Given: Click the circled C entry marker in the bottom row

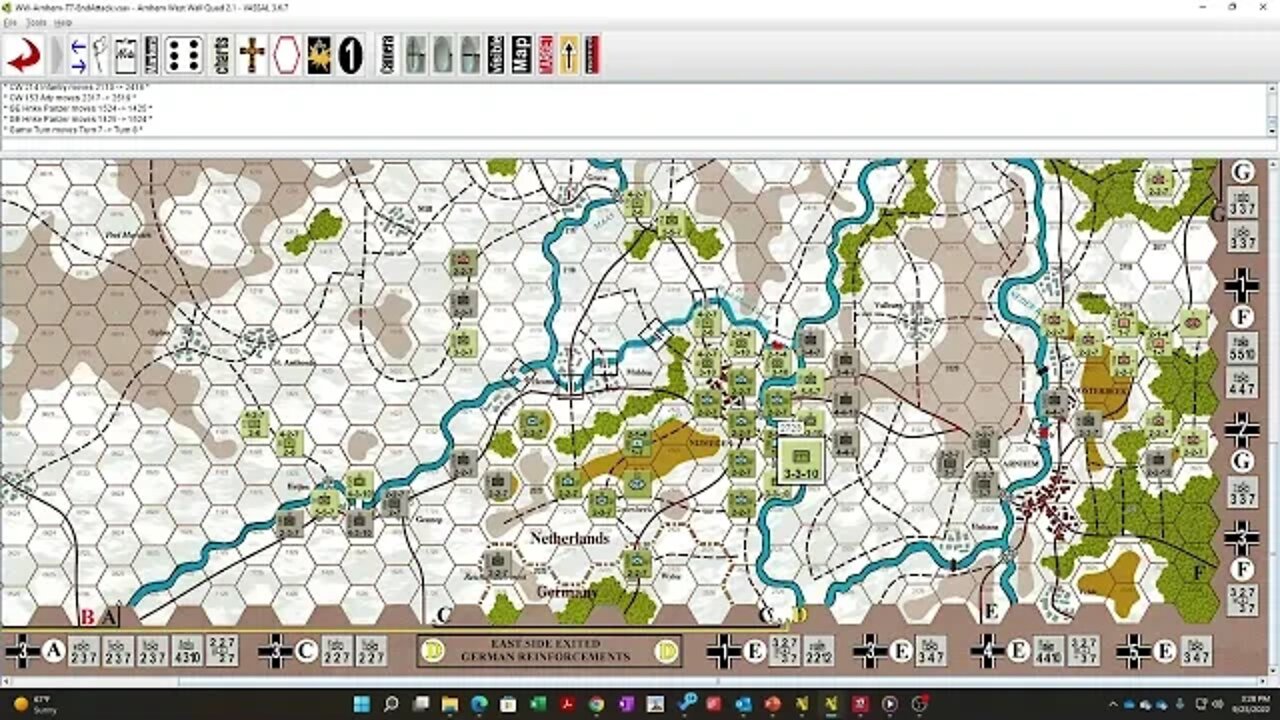Looking at the screenshot, I should [x=306, y=651].
